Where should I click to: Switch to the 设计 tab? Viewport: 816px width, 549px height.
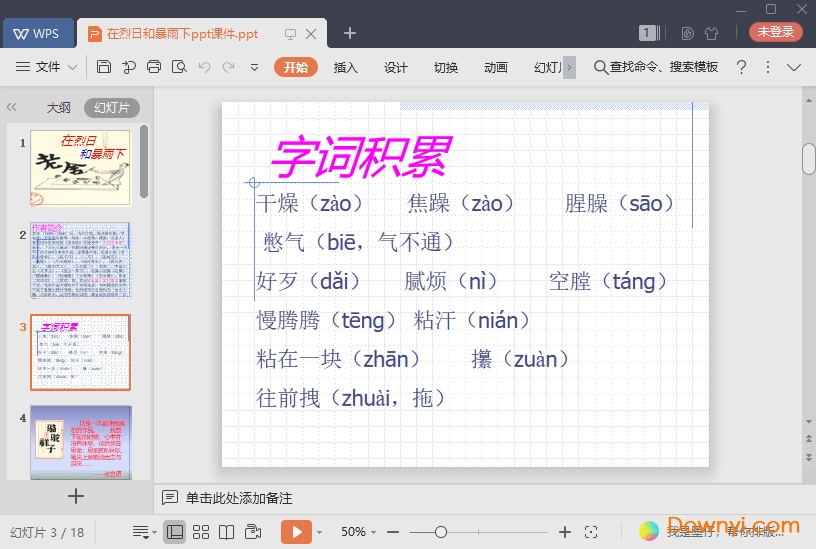tap(396, 67)
